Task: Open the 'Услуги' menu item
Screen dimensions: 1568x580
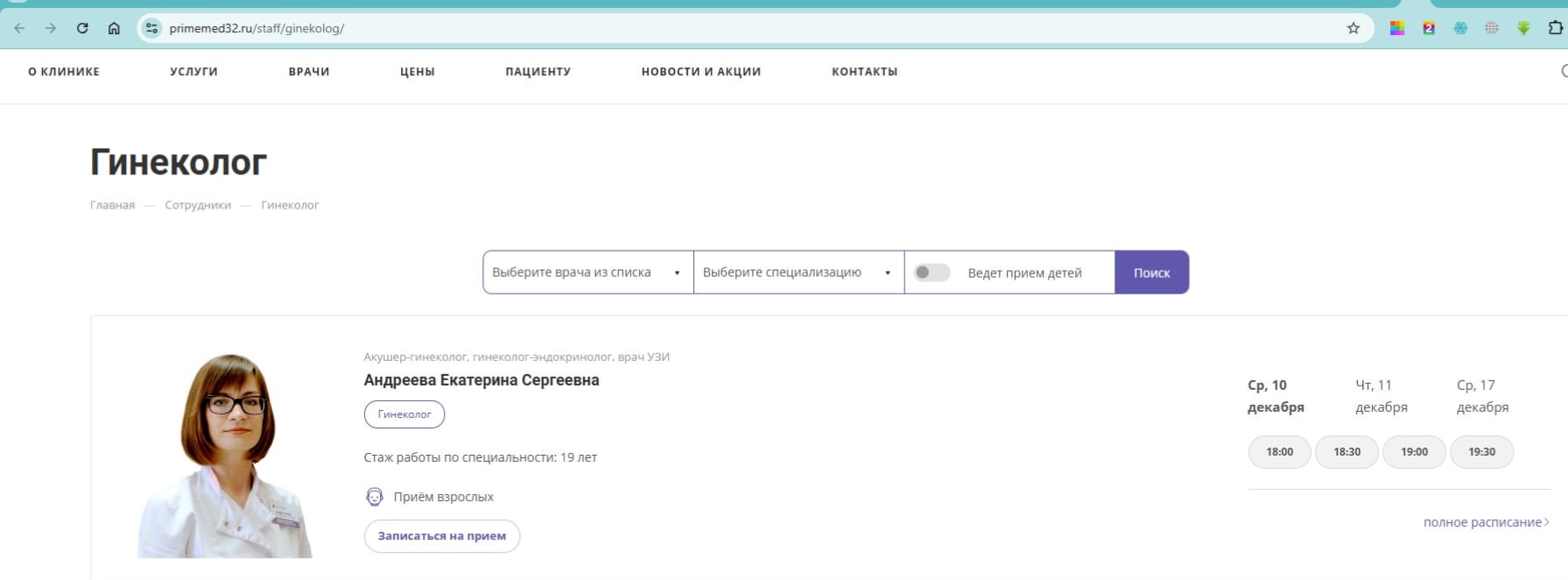Action: click(x=193, y=72)
